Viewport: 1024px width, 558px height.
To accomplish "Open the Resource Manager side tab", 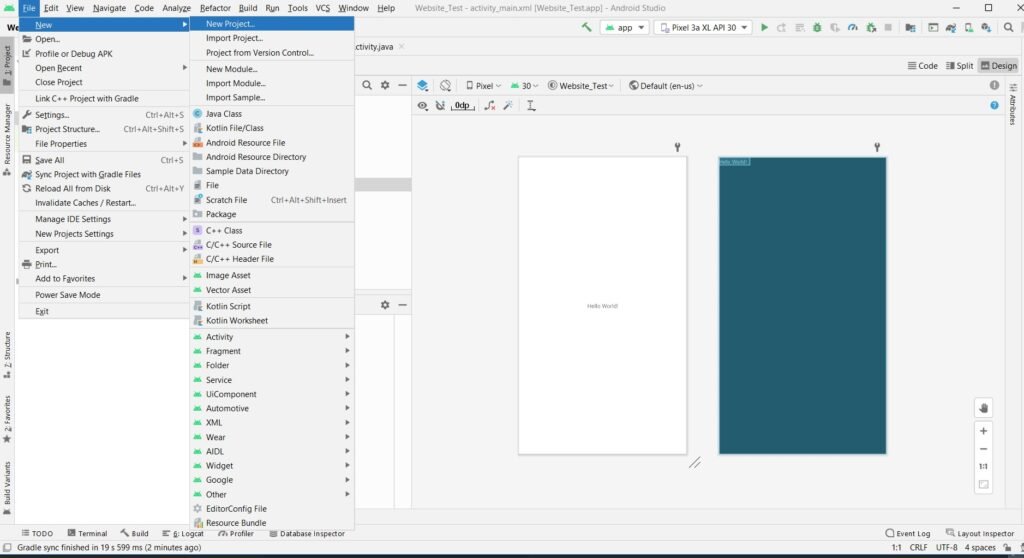I will 7,139.
